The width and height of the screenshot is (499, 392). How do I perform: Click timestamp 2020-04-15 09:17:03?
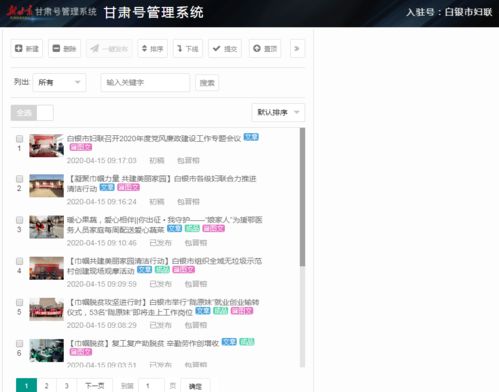click(102, 161)
